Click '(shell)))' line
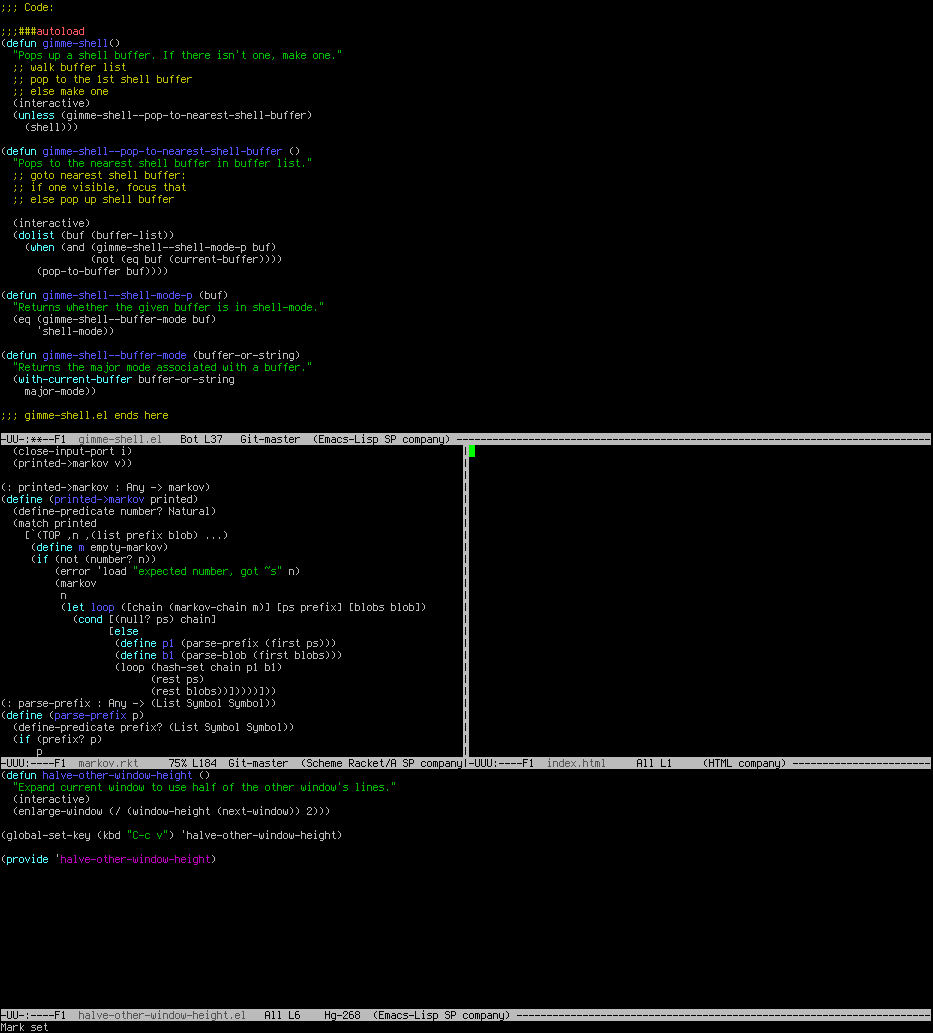The height and width of the screenshot is (1033, 933). (51, 127)
